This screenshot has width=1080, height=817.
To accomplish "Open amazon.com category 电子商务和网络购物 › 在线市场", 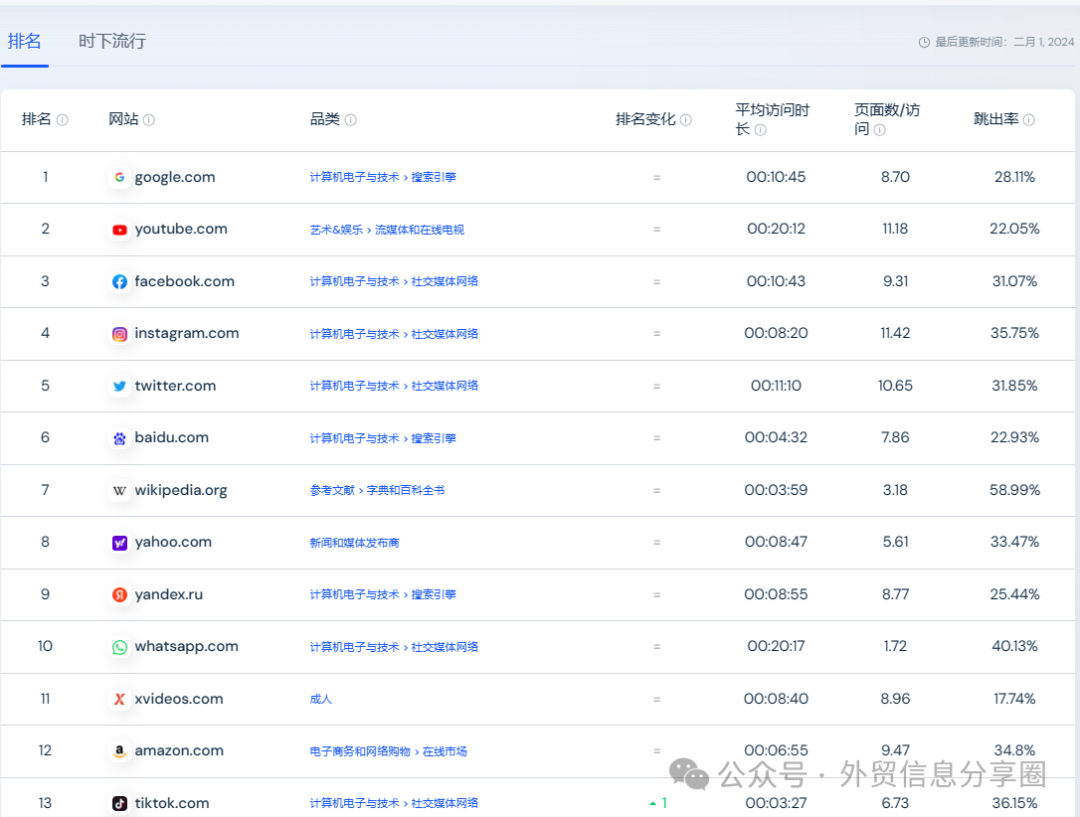I will pos(388,752).
